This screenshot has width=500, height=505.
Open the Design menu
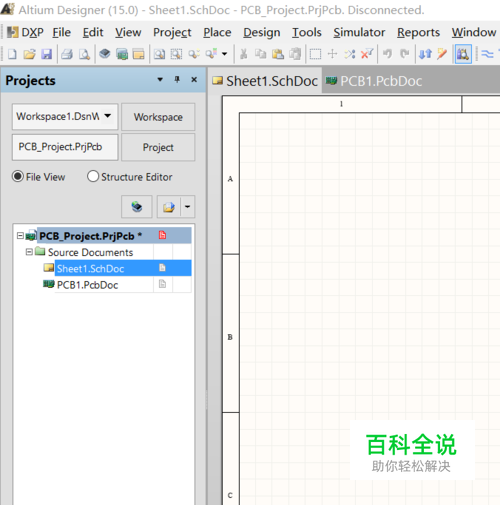[x=262, y=32]
